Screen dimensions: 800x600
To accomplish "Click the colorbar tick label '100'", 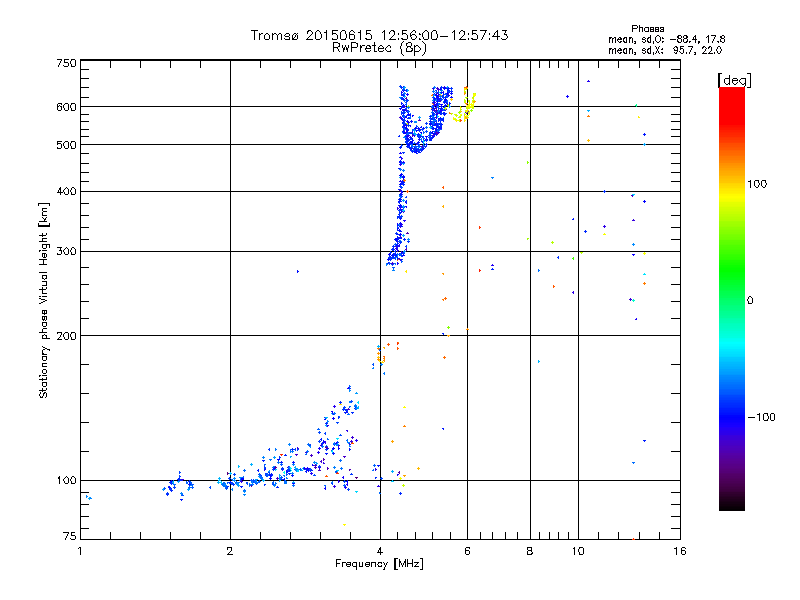I will [x=757, y=184].
